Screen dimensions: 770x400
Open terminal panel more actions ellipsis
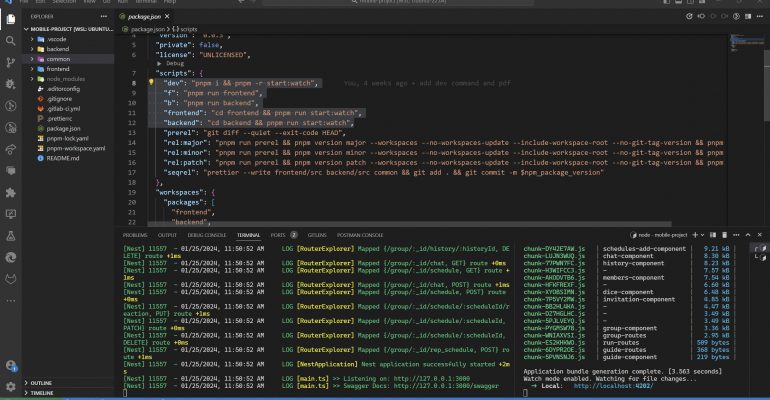(x=736, y=235)
